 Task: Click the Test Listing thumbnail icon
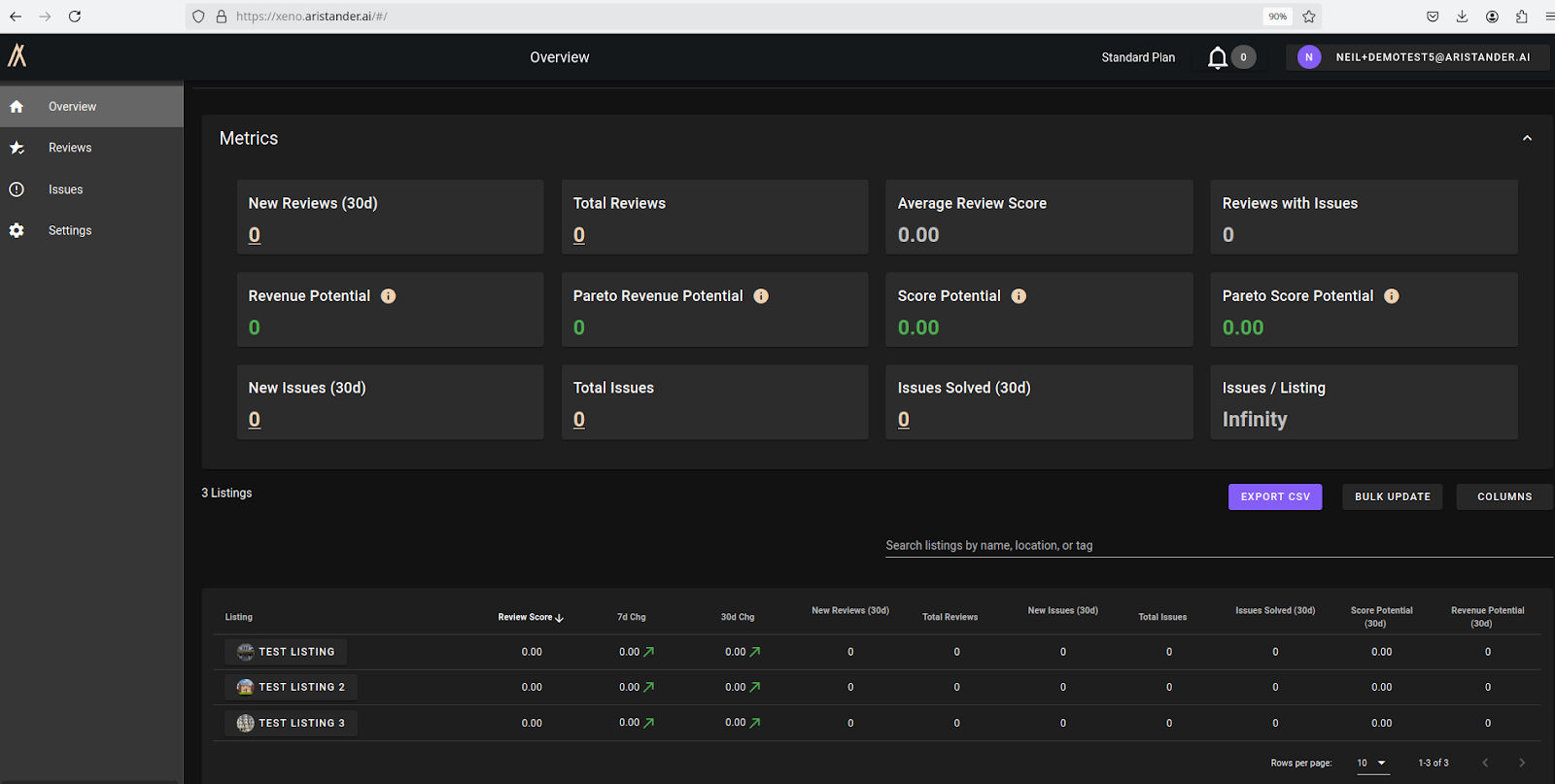pyautogui.click(x=245, y=652)
